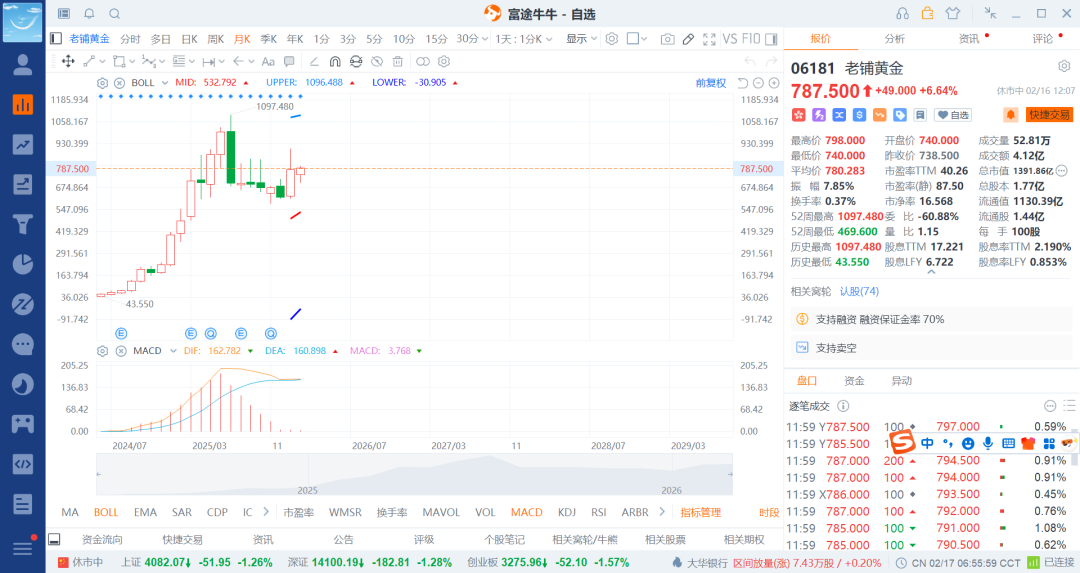
Task: Open stock panel settings gear icon
Action: (x=1064, y=66)
